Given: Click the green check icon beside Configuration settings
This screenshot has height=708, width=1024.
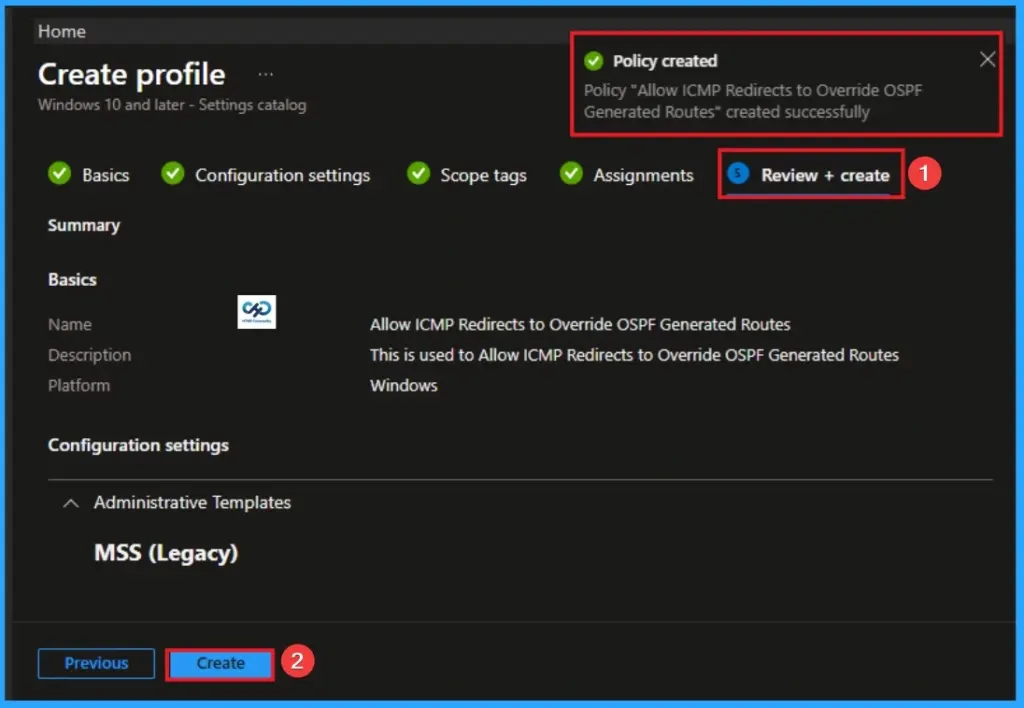Looking at the screenshot, I should 173,174.
